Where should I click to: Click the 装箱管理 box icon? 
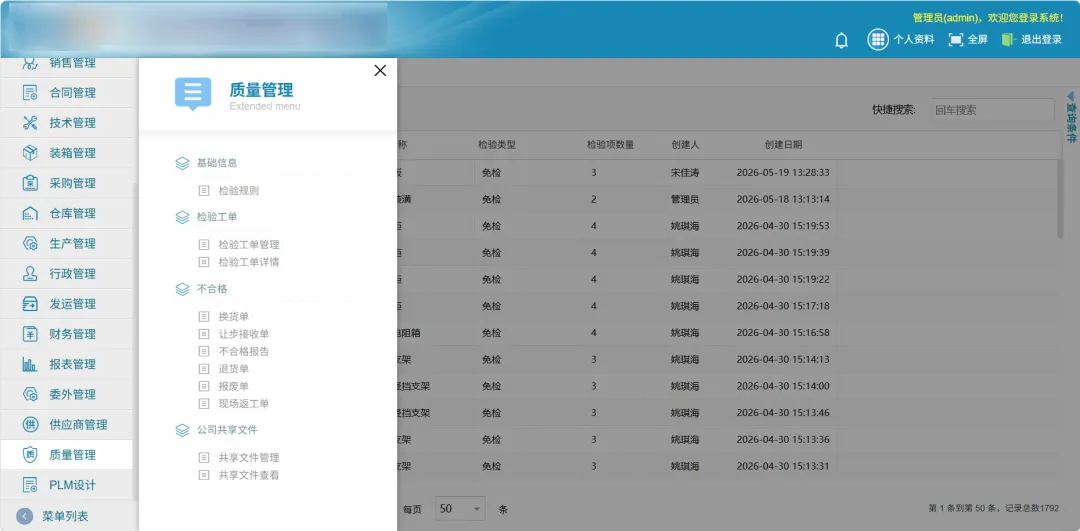[x=30, y=153]
